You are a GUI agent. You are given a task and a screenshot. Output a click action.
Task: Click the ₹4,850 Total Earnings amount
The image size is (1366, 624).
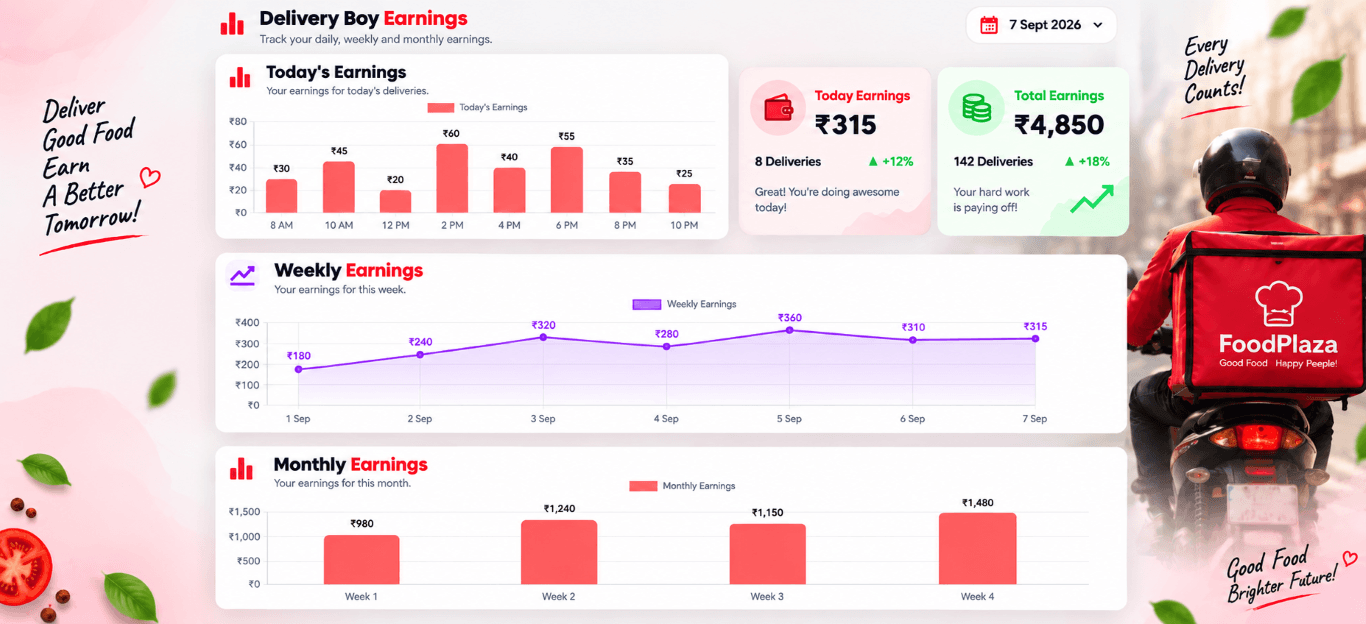(1059, 125)
